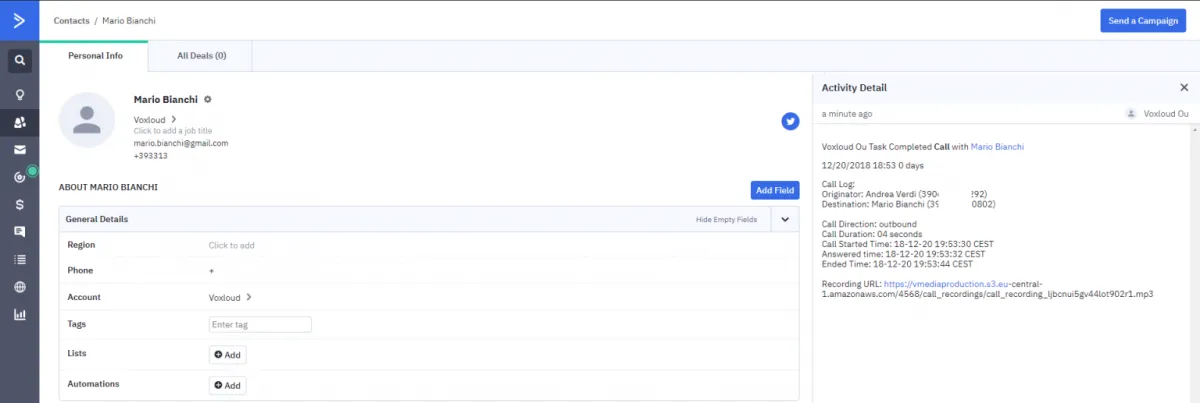The height and width of the screenshot is (403, 1200).
Task: Switch to the All Deals (0) tab
Action: (x=201, y=56)
